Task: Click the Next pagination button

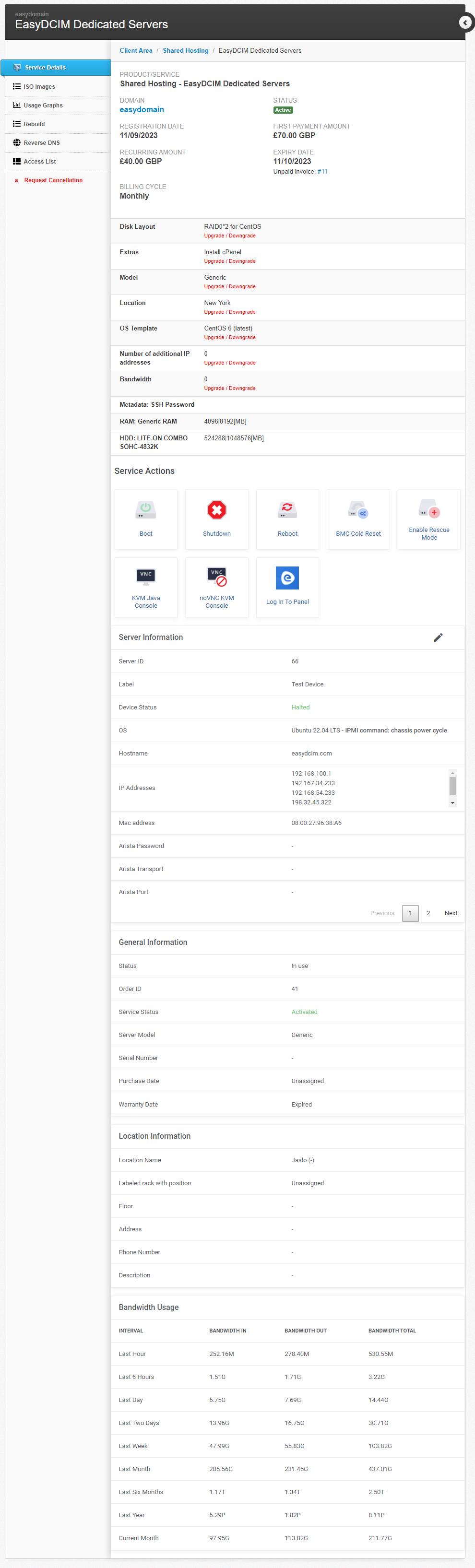Action: pos(451,913)
